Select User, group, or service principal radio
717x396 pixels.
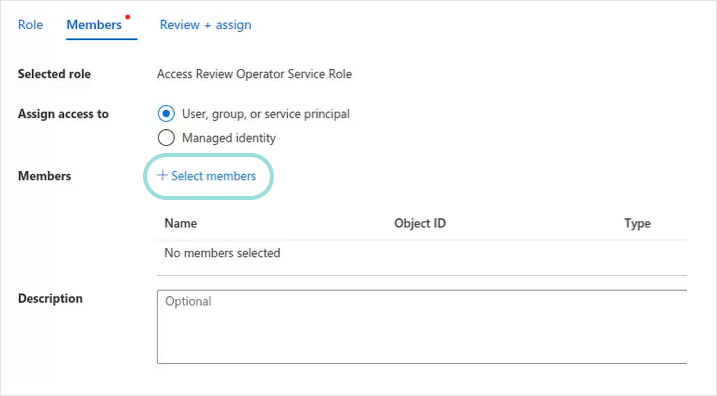tap(166, 113)
